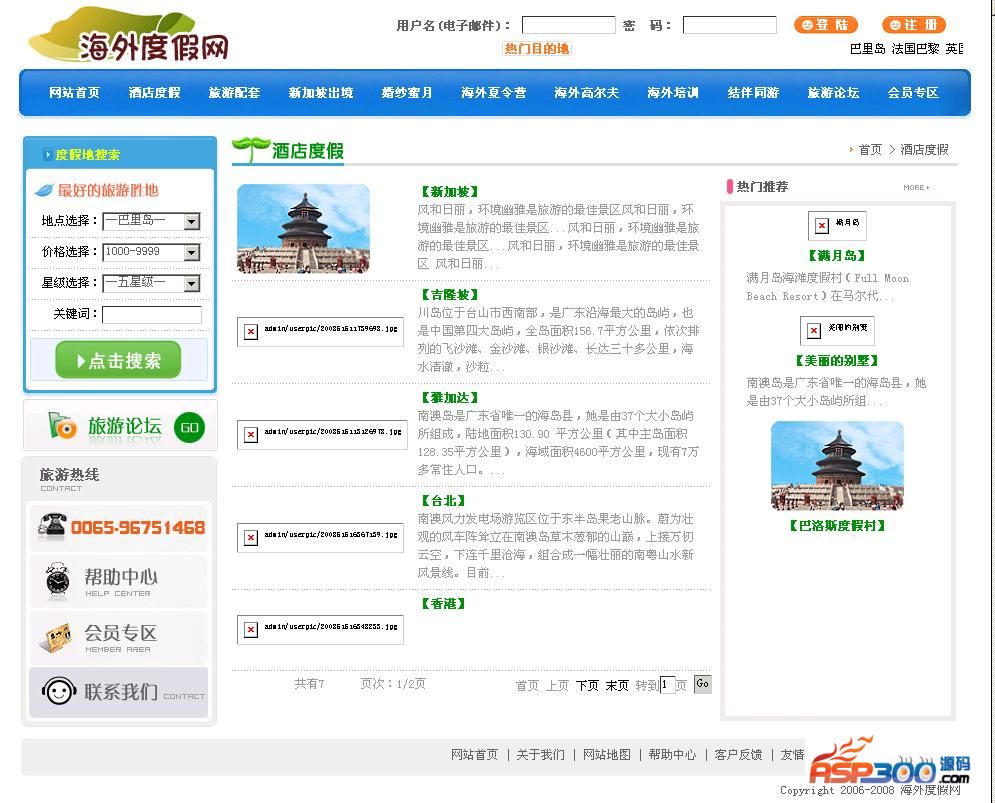Open the 巴洛斯度假村 resort thumbnail
This screenshot has width=995, height=803.
pos(837,465)
